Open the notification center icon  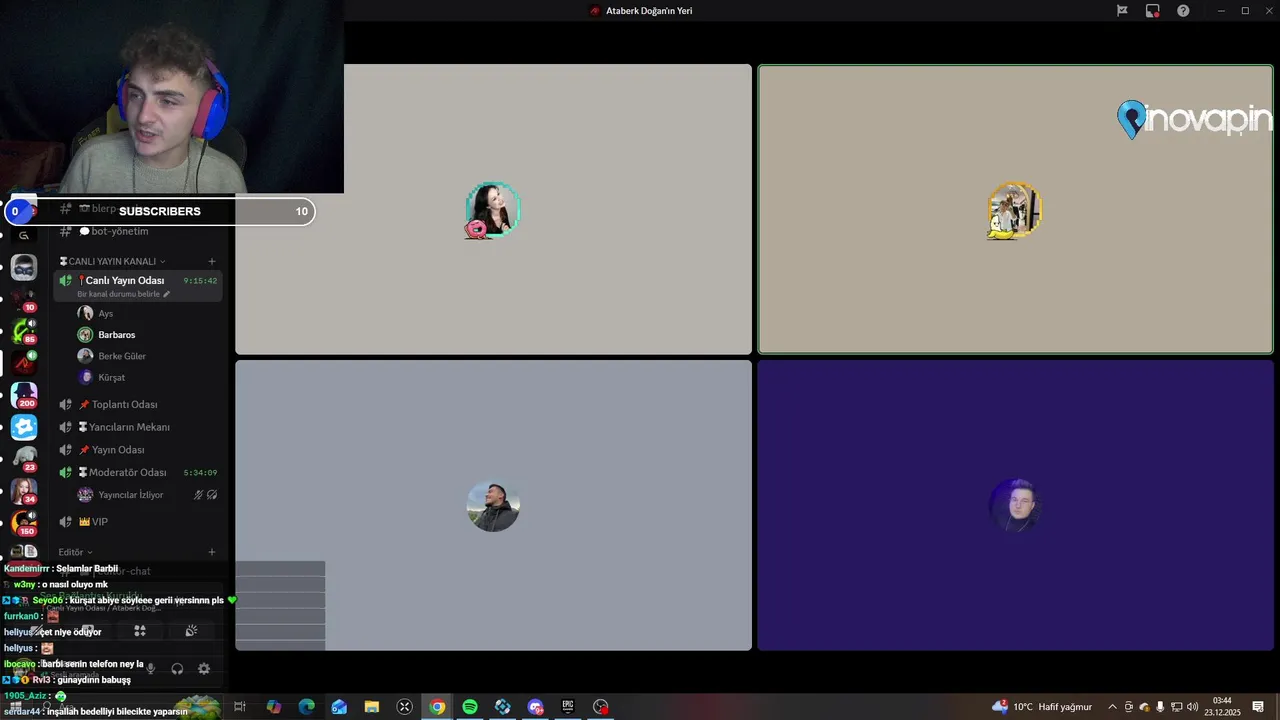coord(1258,707)
